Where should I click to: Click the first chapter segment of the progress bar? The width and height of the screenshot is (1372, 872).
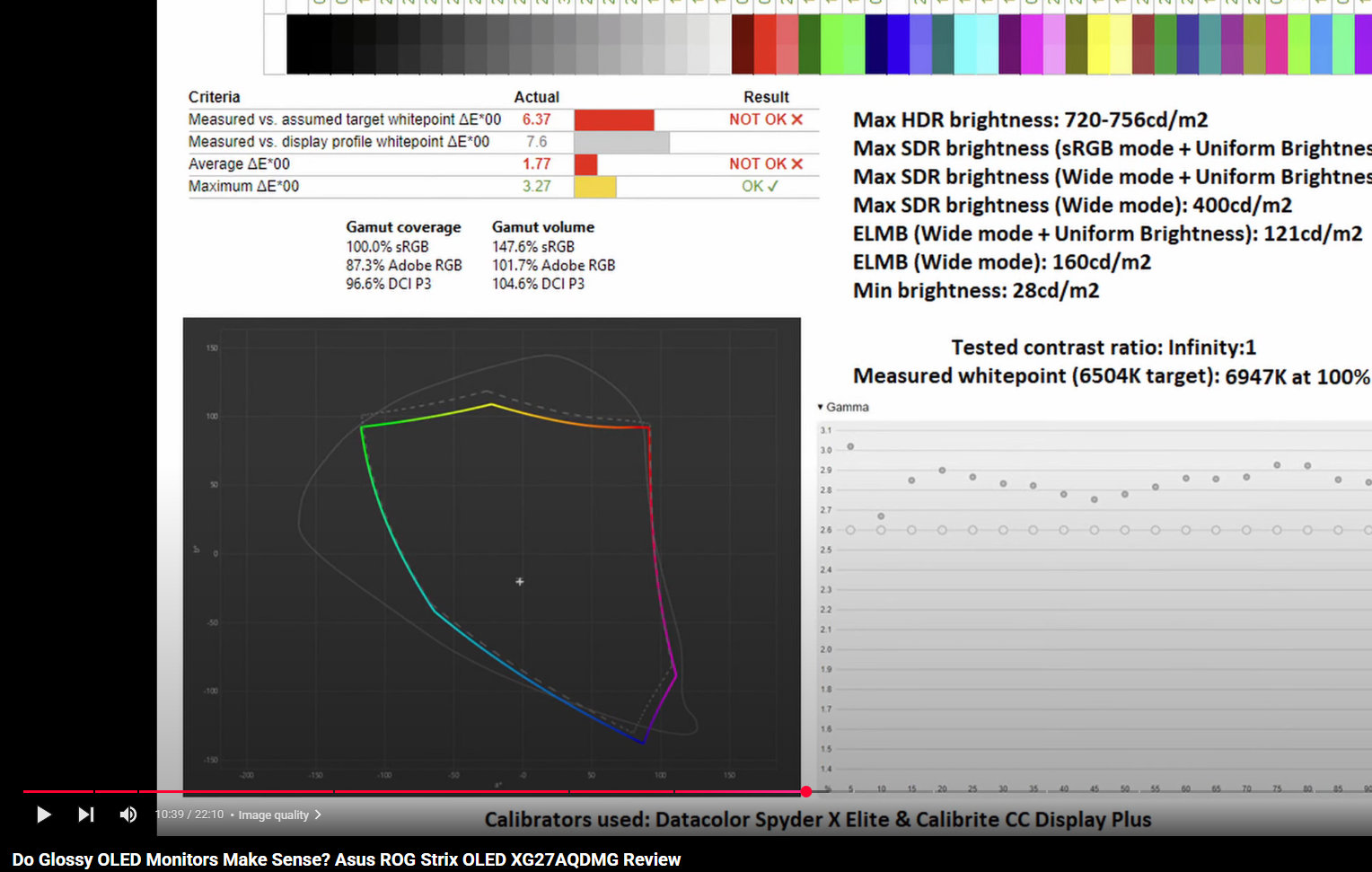tap(57, 791)
